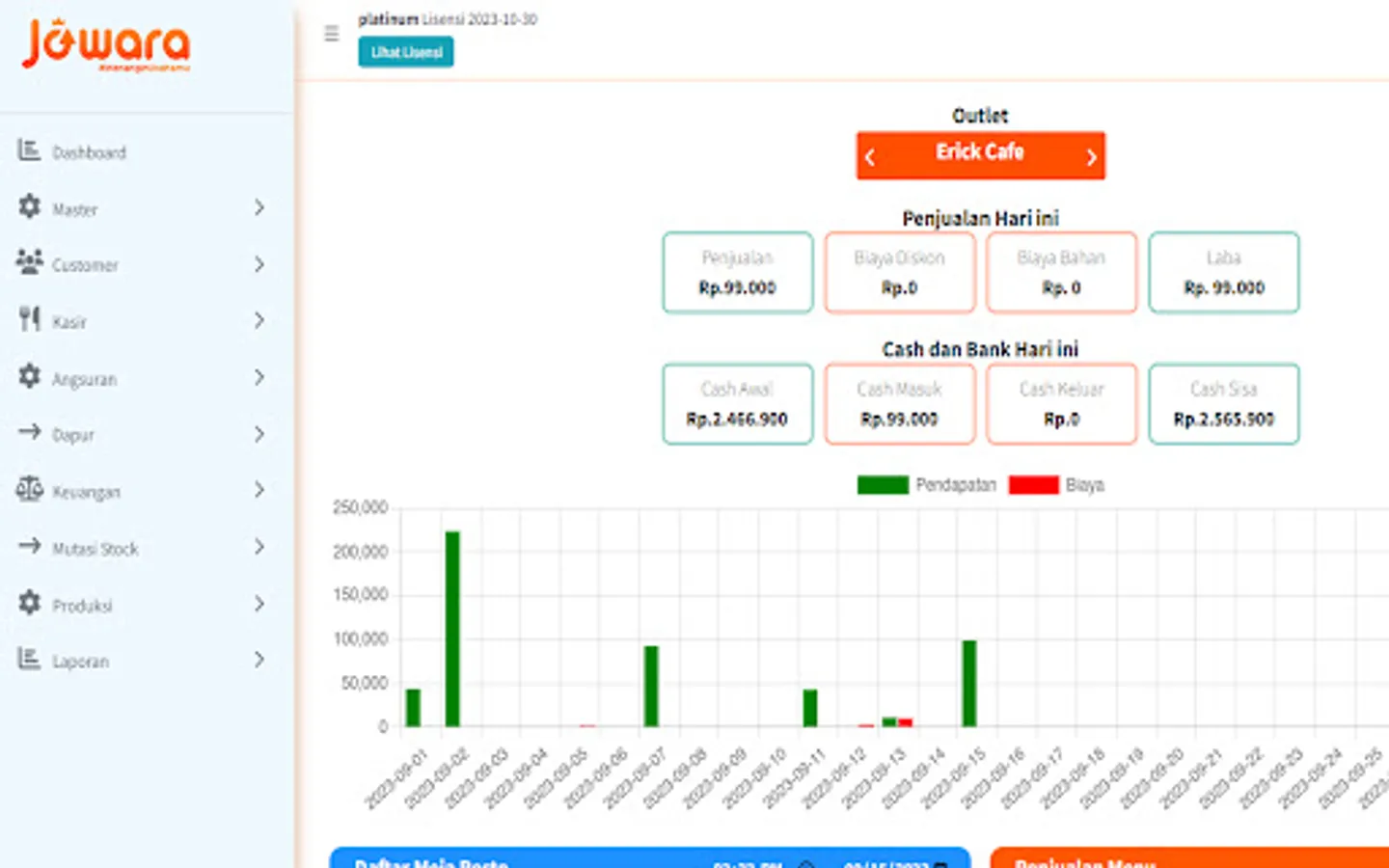Click the Master gear icon
Screen dimensions: 1389x868
30,206
